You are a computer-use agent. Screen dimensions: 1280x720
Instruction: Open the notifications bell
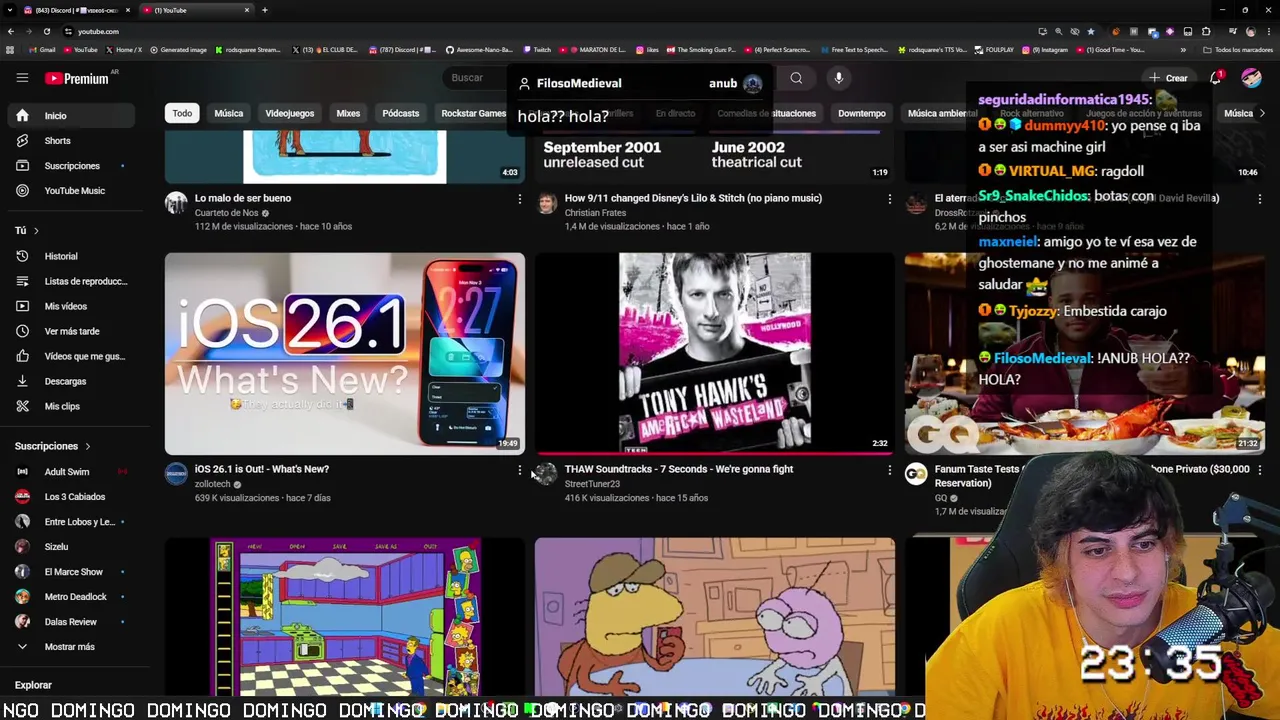1216,78
